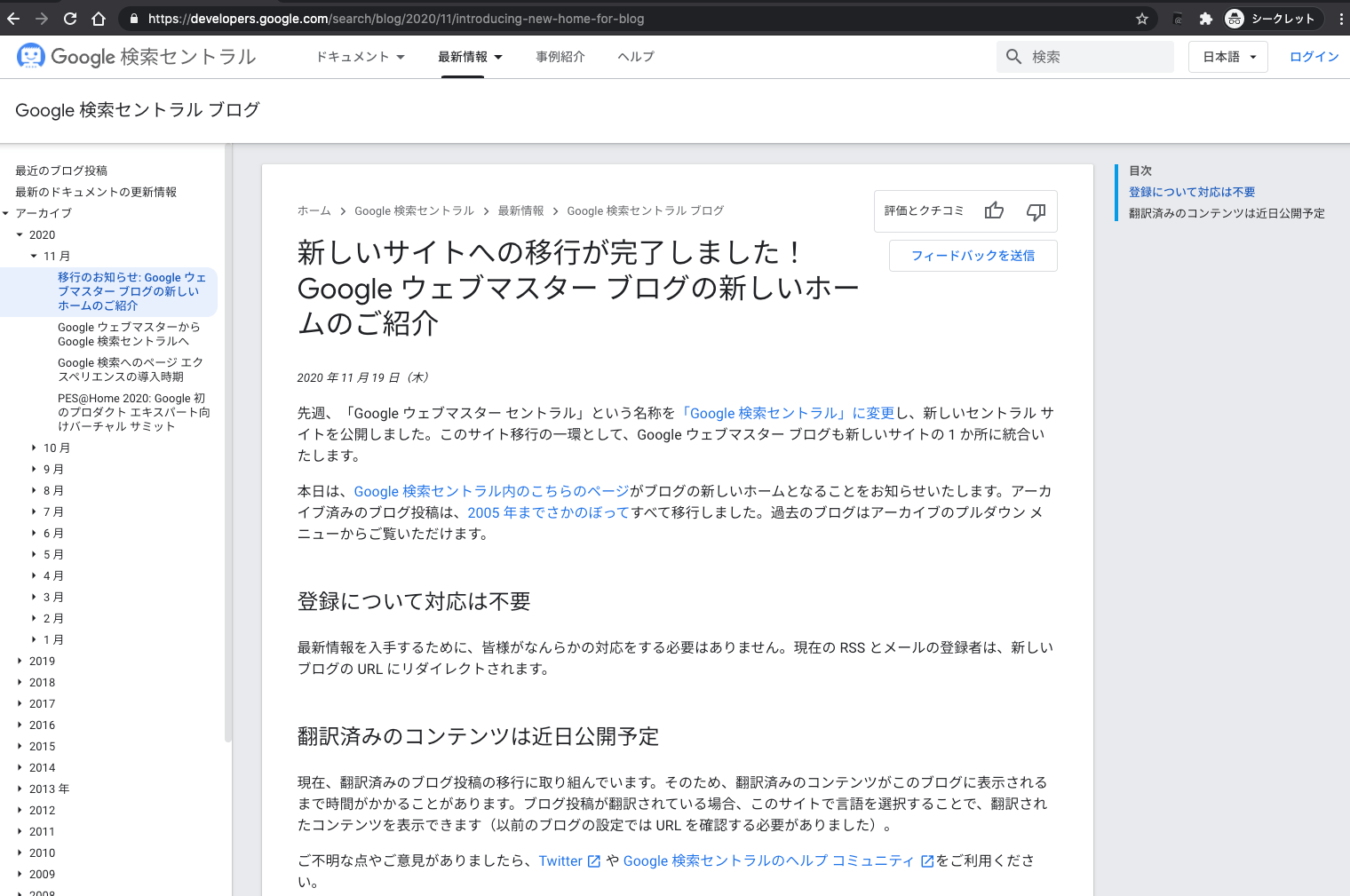Open the ホーム breadcrumb link
The height and width of the screenshot is (896, 1350).
click(x=314, y=210)
